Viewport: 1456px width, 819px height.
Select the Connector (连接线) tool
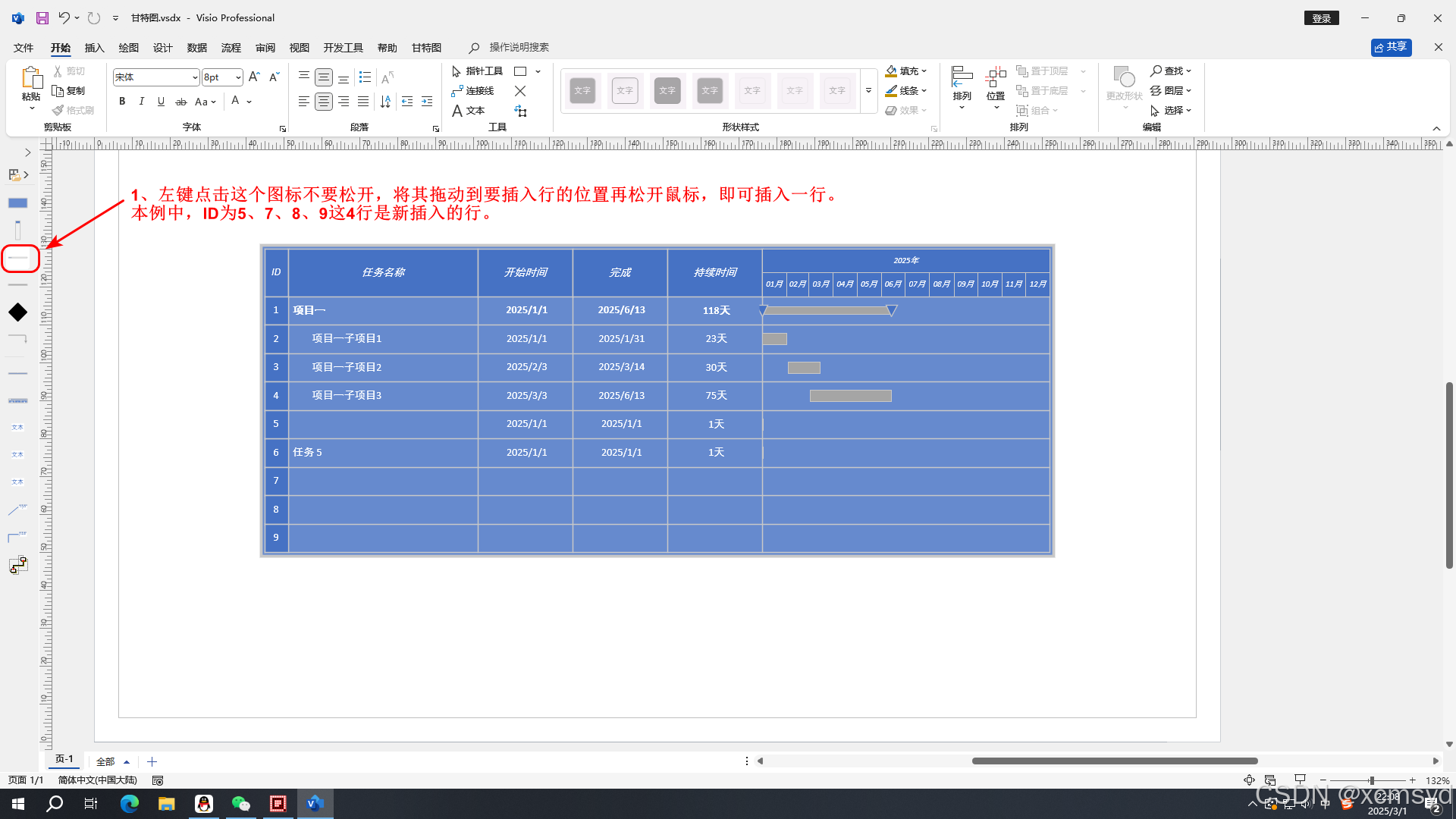472,91
